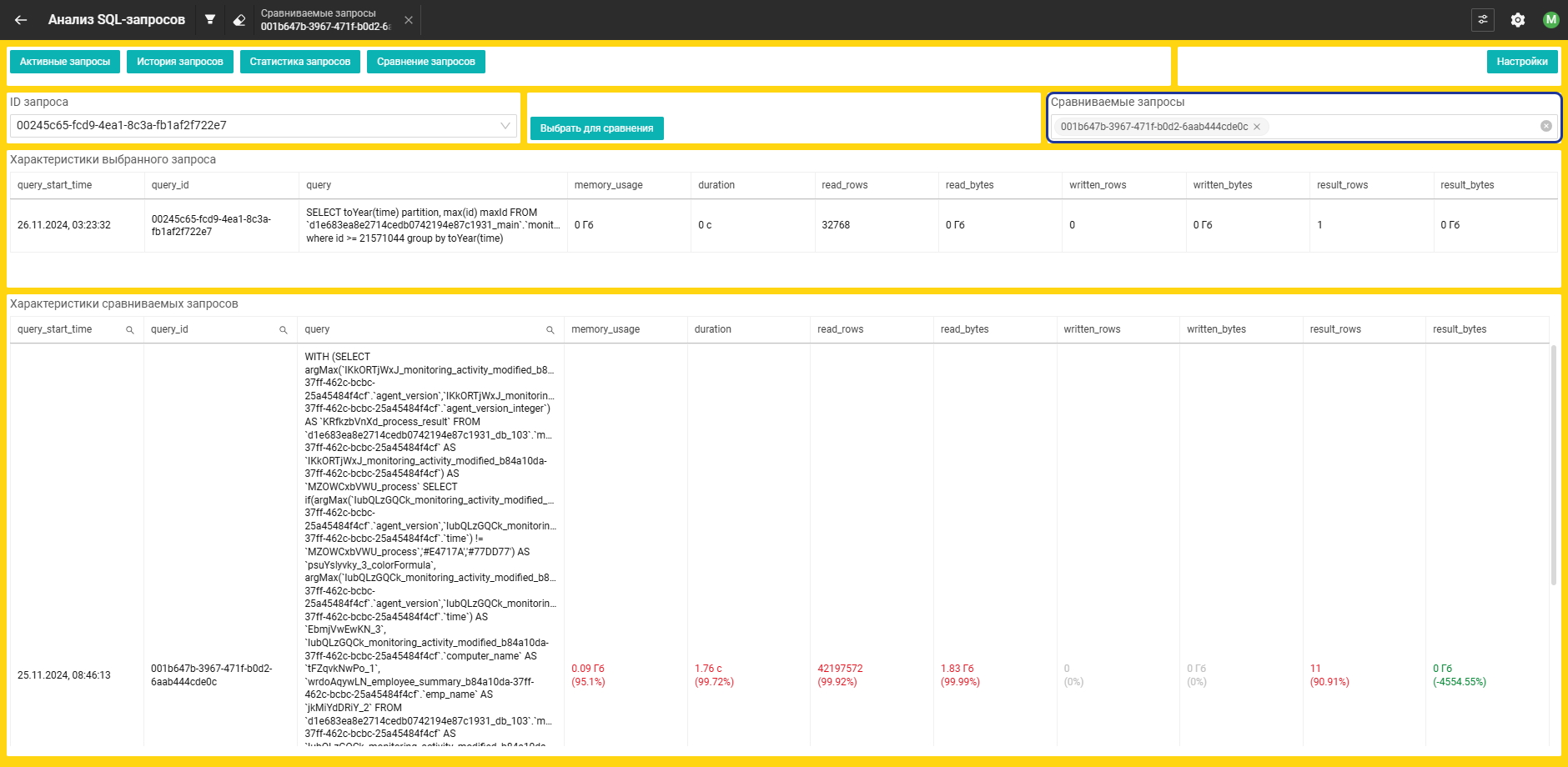Click memory_usage header in comparison table
The image size is (1568, 767).
tap(606, 329)
